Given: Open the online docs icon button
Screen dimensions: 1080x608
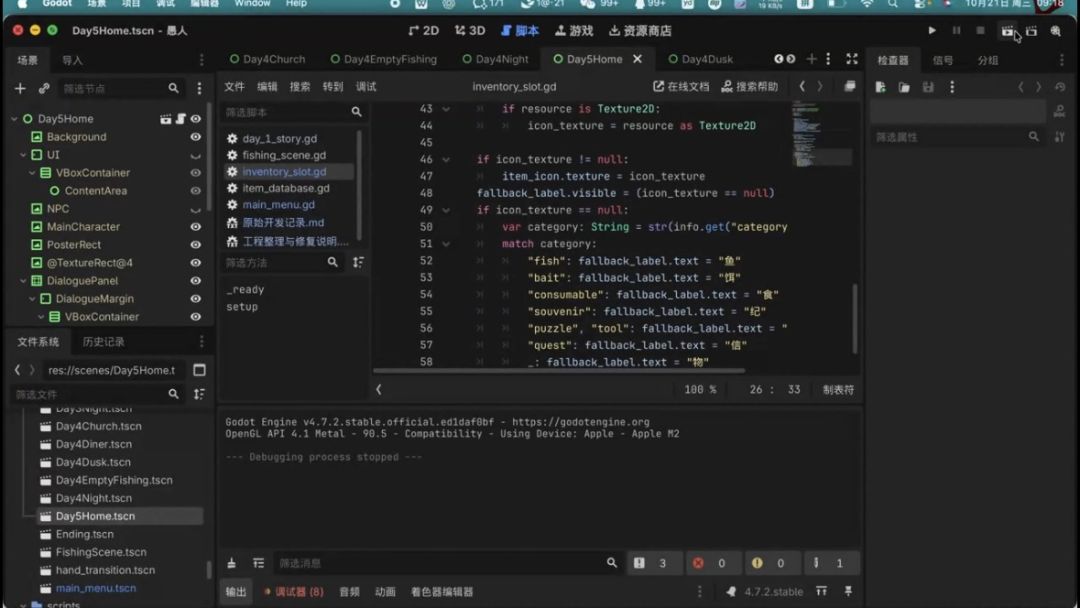Looking at the screenshot, I should coord(681,87).
